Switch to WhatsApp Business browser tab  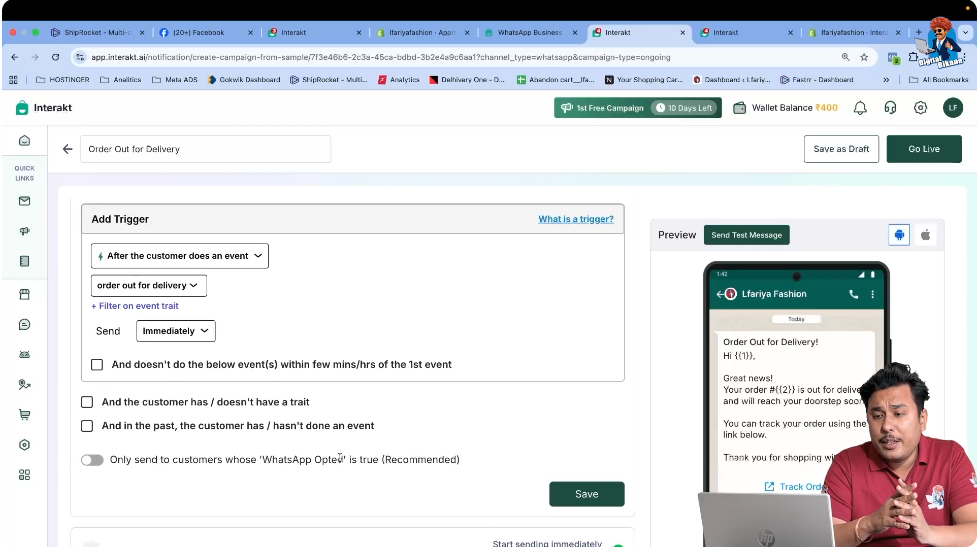click(x=529, y=32)
